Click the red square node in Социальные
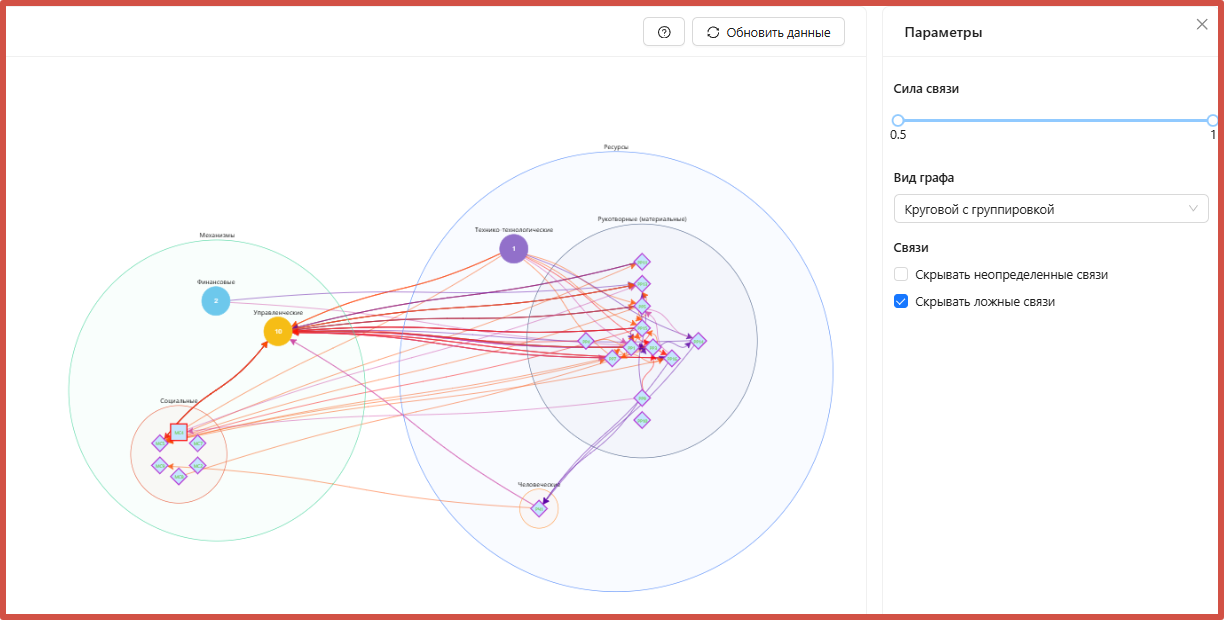 tap(178, 432)
